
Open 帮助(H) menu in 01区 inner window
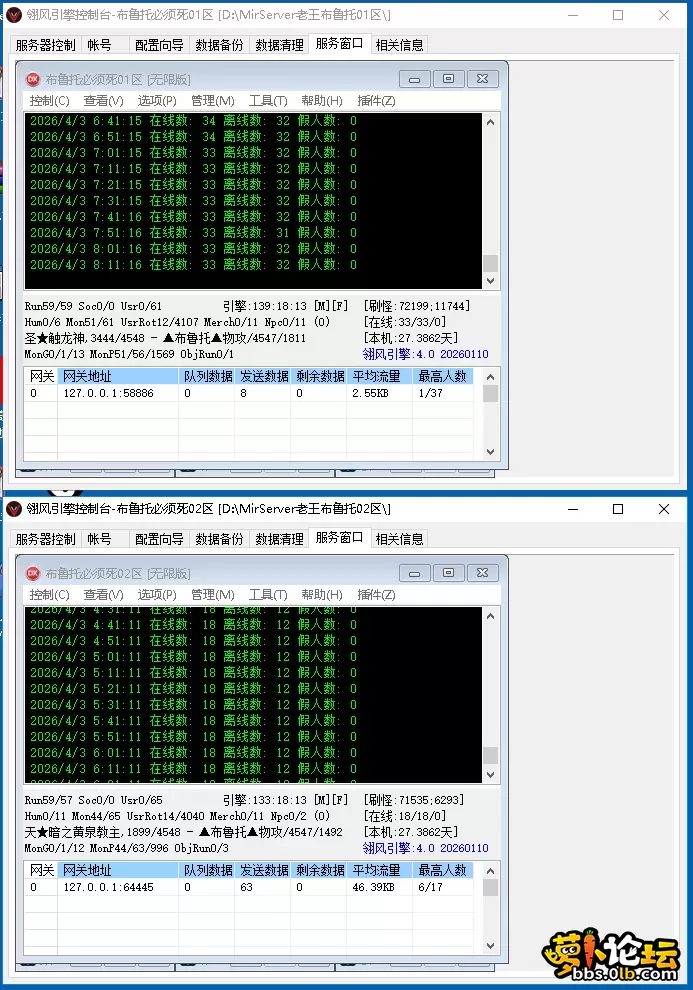322,101
